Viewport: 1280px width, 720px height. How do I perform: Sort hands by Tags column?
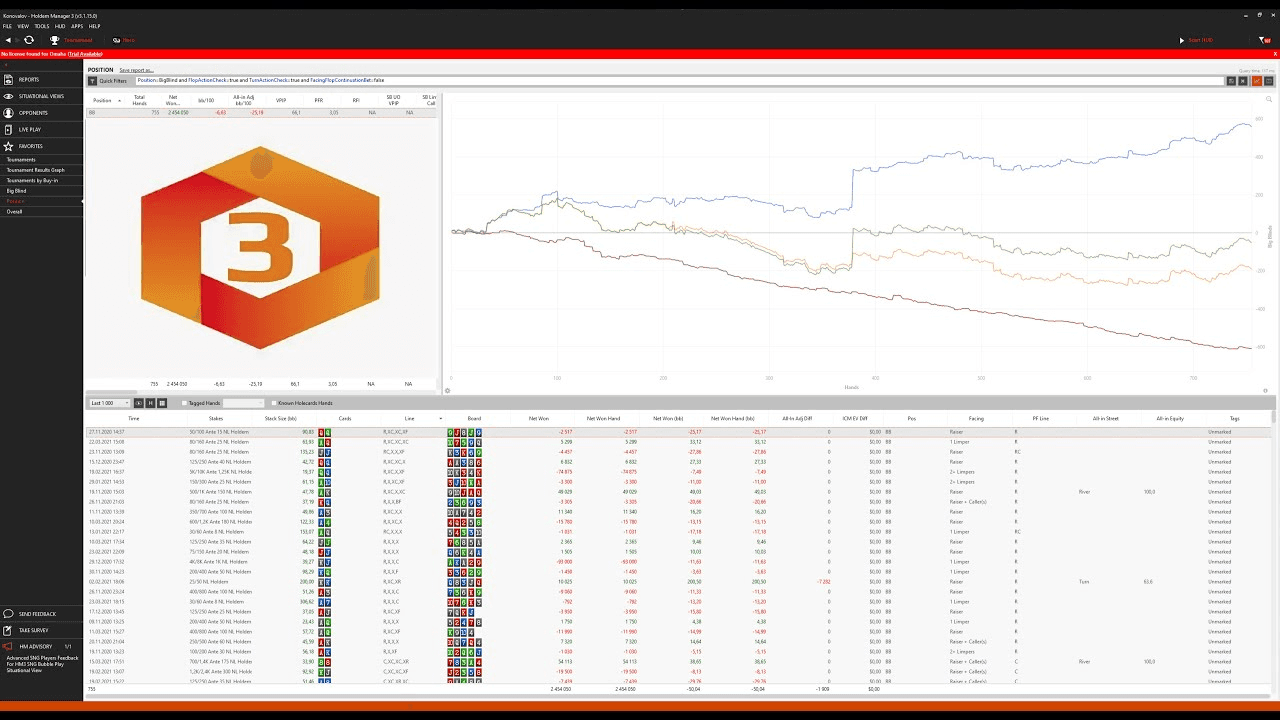pos(1235,418)
